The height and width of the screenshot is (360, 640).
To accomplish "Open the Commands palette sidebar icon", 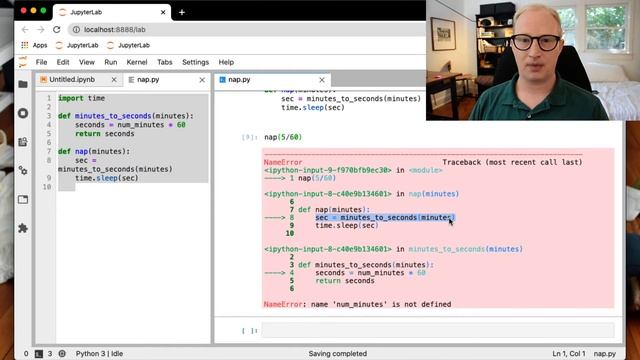I will (23, 142).
